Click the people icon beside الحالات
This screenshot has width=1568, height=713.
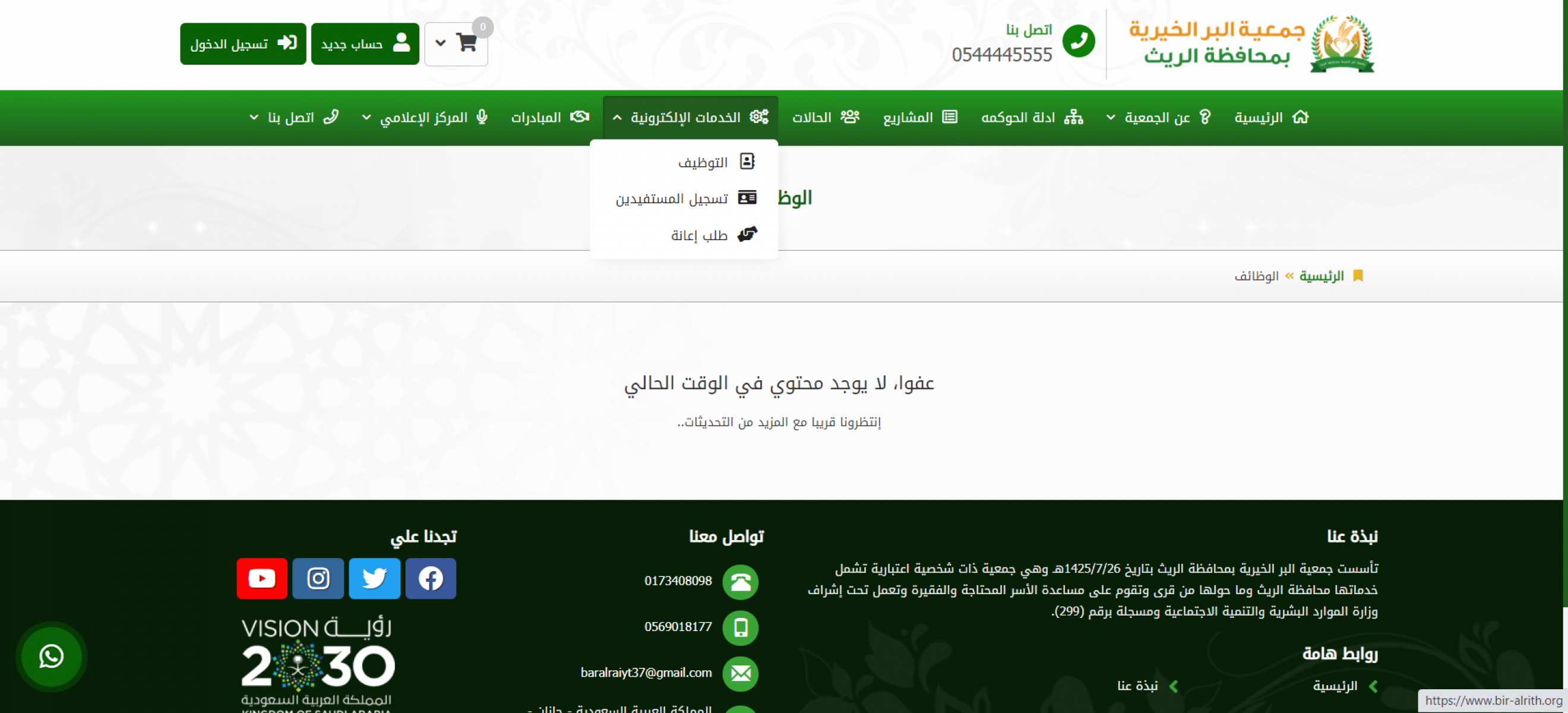[850, 117]
